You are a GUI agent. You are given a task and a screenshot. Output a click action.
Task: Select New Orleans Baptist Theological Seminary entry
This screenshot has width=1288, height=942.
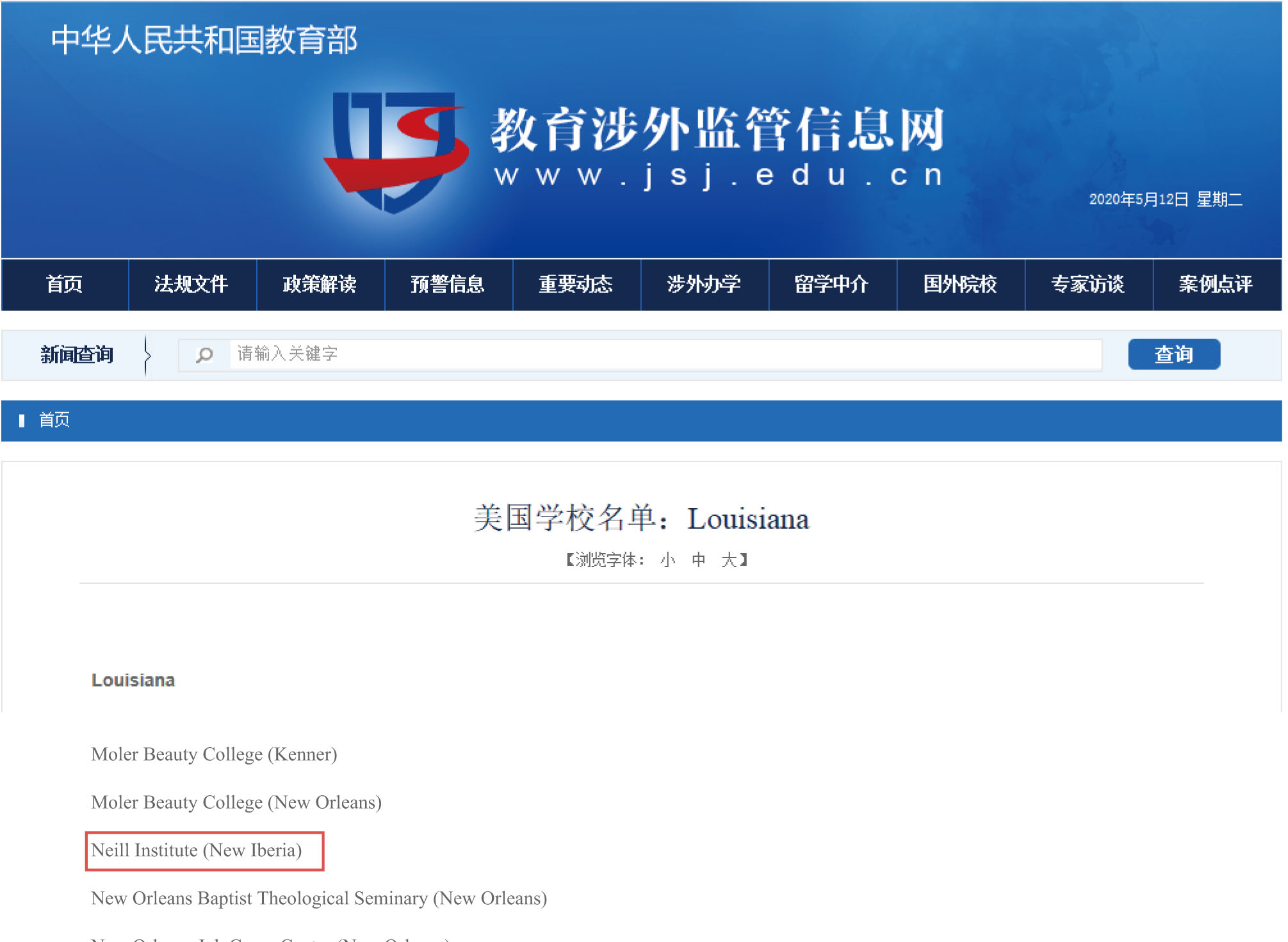point(319,898)
